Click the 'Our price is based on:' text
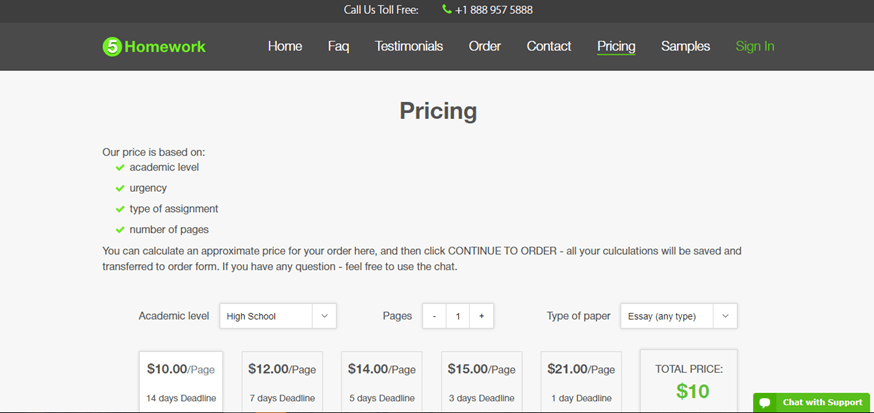The image size is (874, 413). (x=153, y=152)
